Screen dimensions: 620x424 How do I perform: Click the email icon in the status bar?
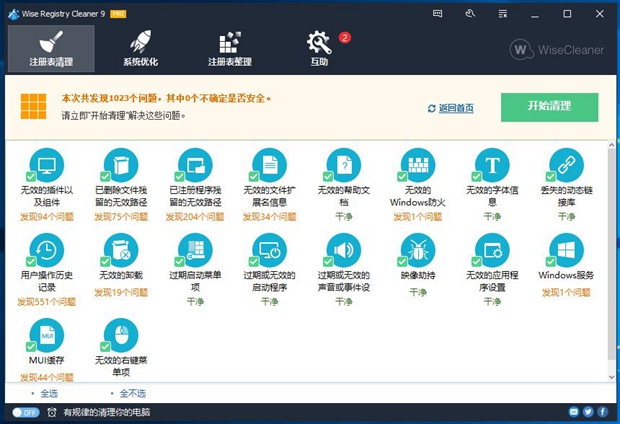tap(573, 412)
